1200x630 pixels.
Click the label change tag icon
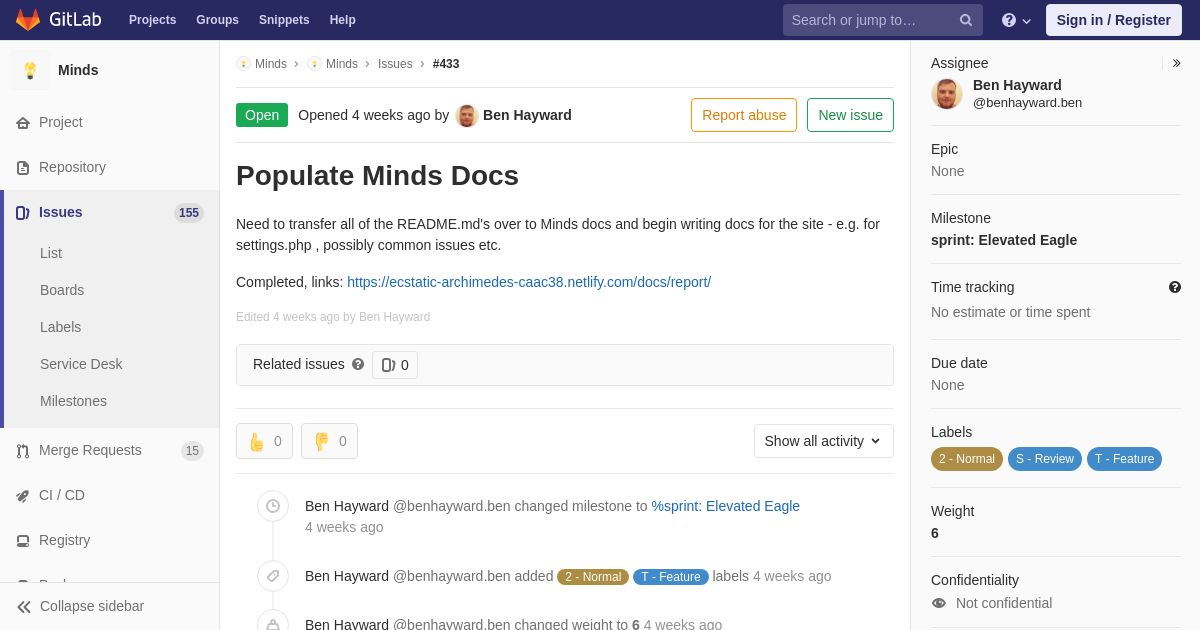point(273,576)
